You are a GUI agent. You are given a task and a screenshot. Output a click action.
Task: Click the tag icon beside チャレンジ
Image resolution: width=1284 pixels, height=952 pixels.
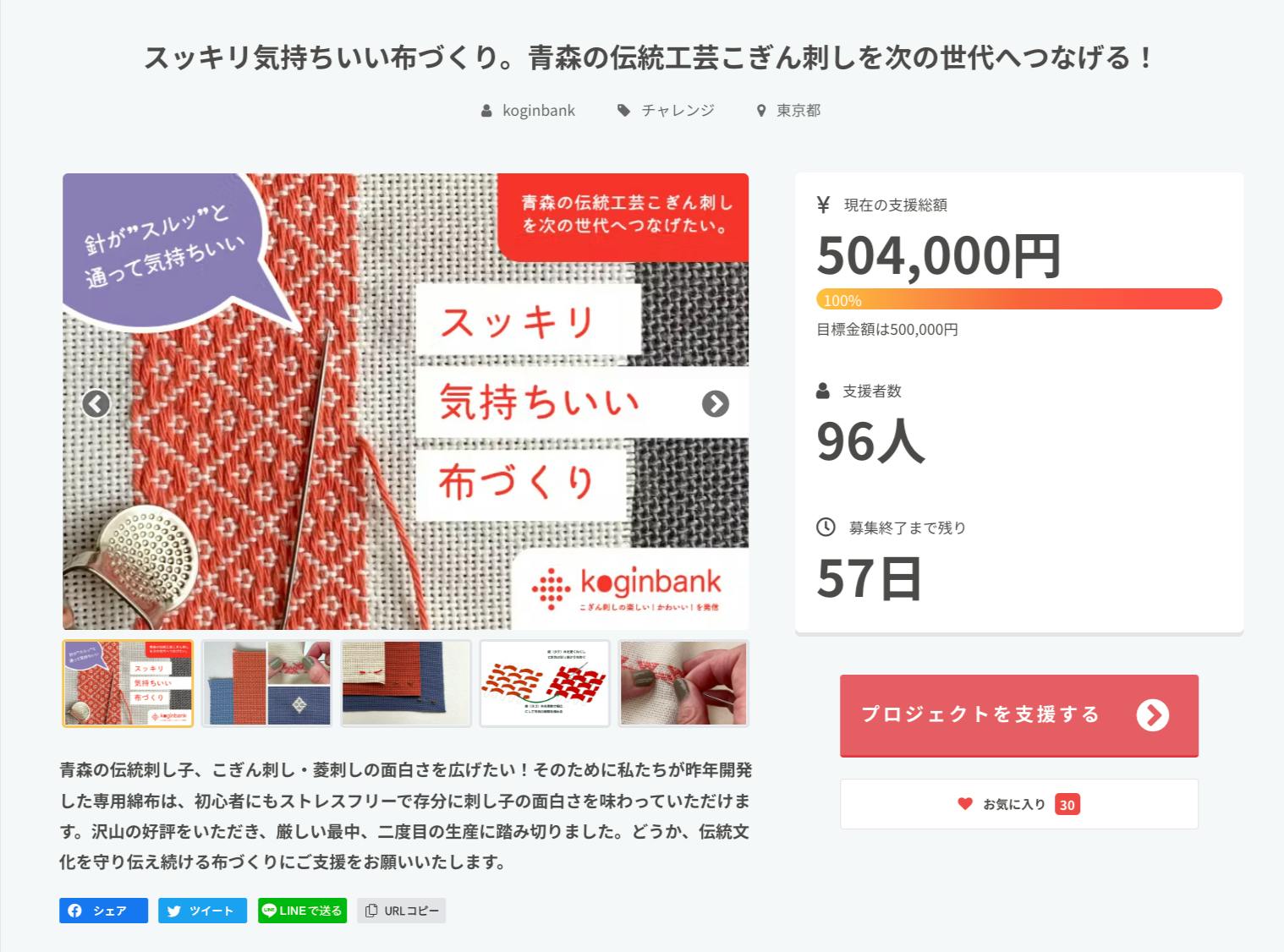point(623,111)
